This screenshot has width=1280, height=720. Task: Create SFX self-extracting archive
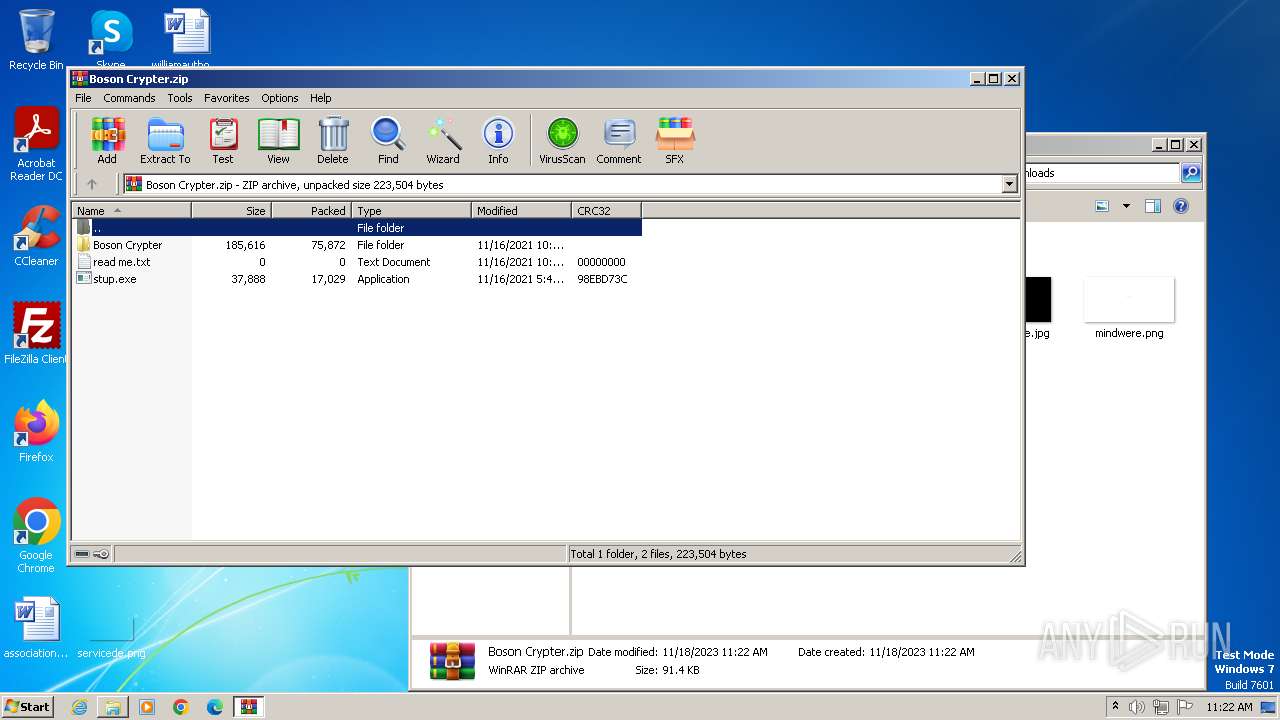click(675, 140)
